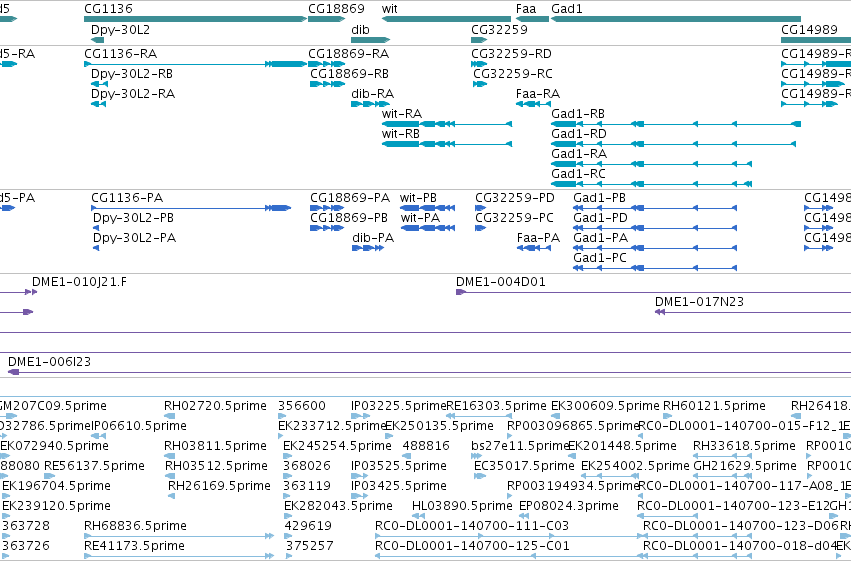The height and width of the screenshot is (561, 851).
Task: Open transcript CG18869-RA
Action: pos(349,54)
